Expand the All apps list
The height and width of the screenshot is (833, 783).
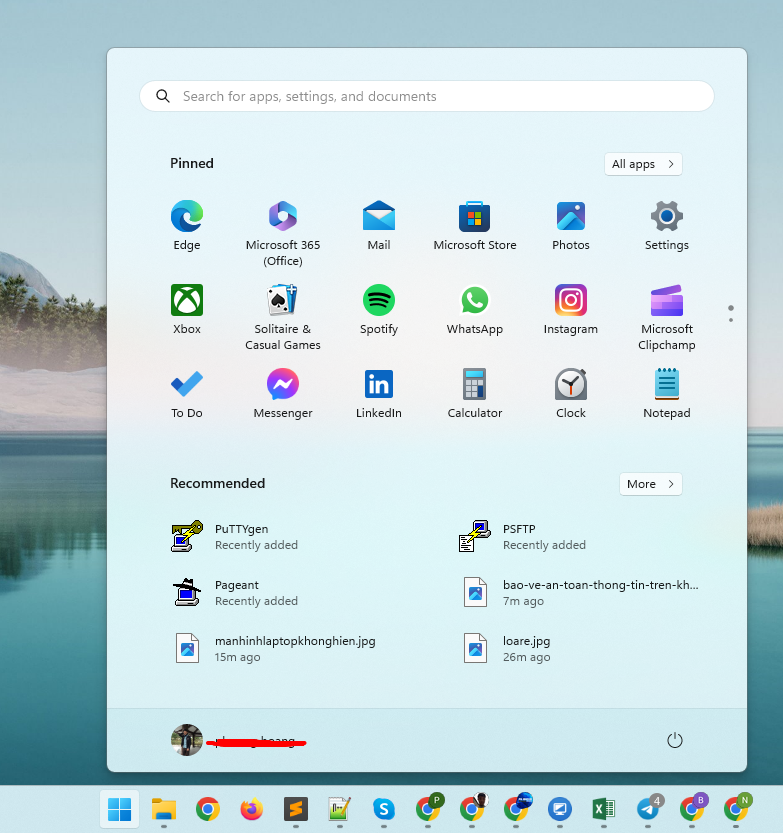pos(643,164)
